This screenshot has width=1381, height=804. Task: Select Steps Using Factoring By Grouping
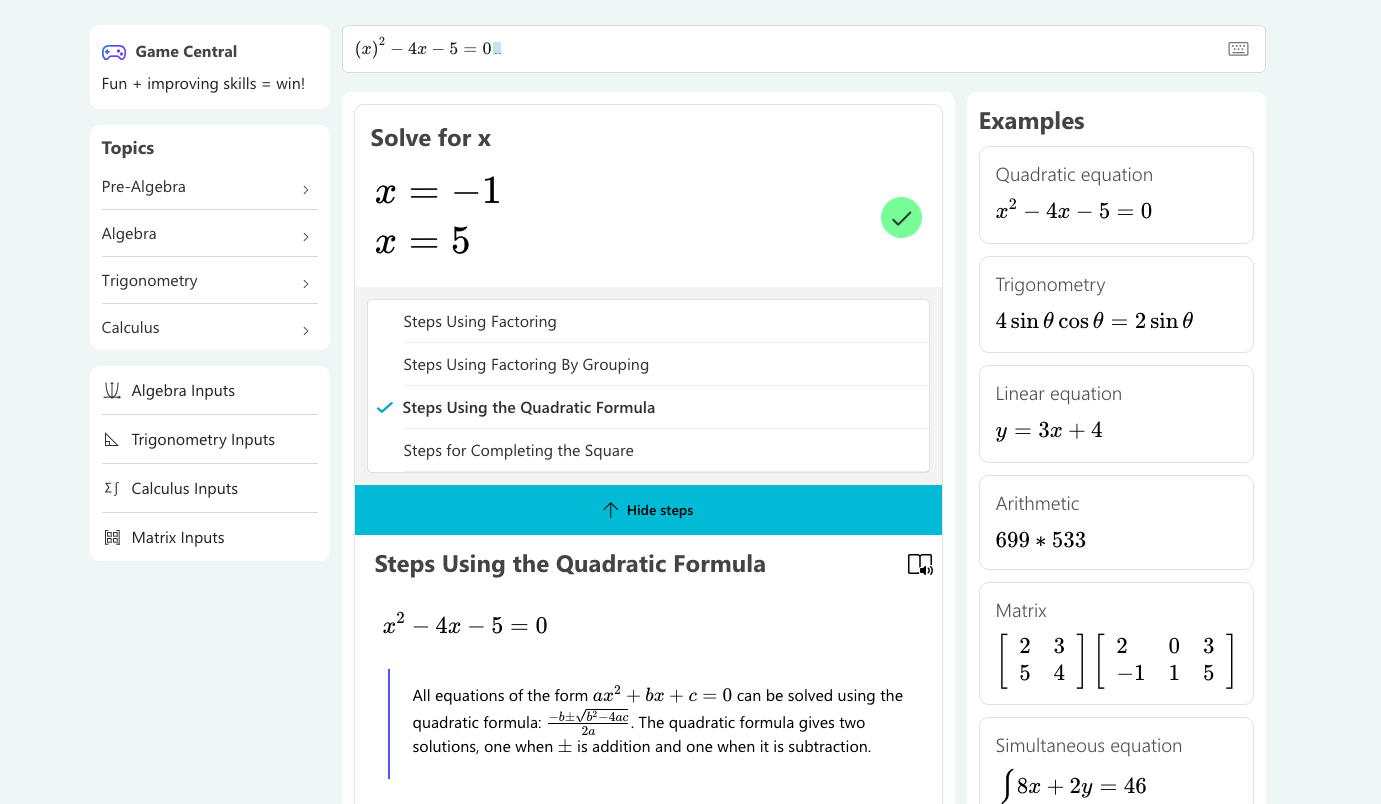click(526, 365)
